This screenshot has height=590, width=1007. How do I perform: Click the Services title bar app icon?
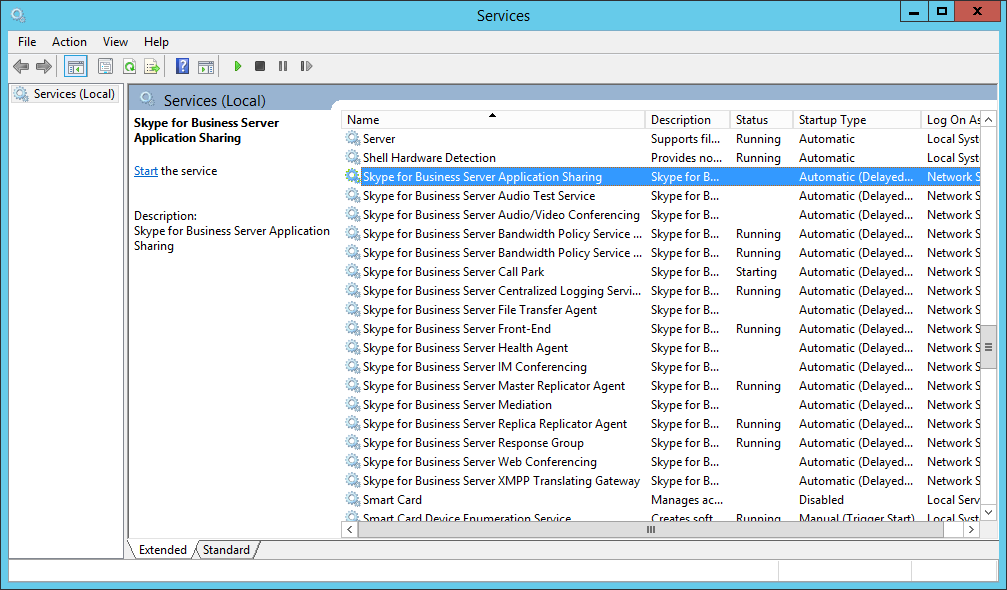(x=18, y=15)
